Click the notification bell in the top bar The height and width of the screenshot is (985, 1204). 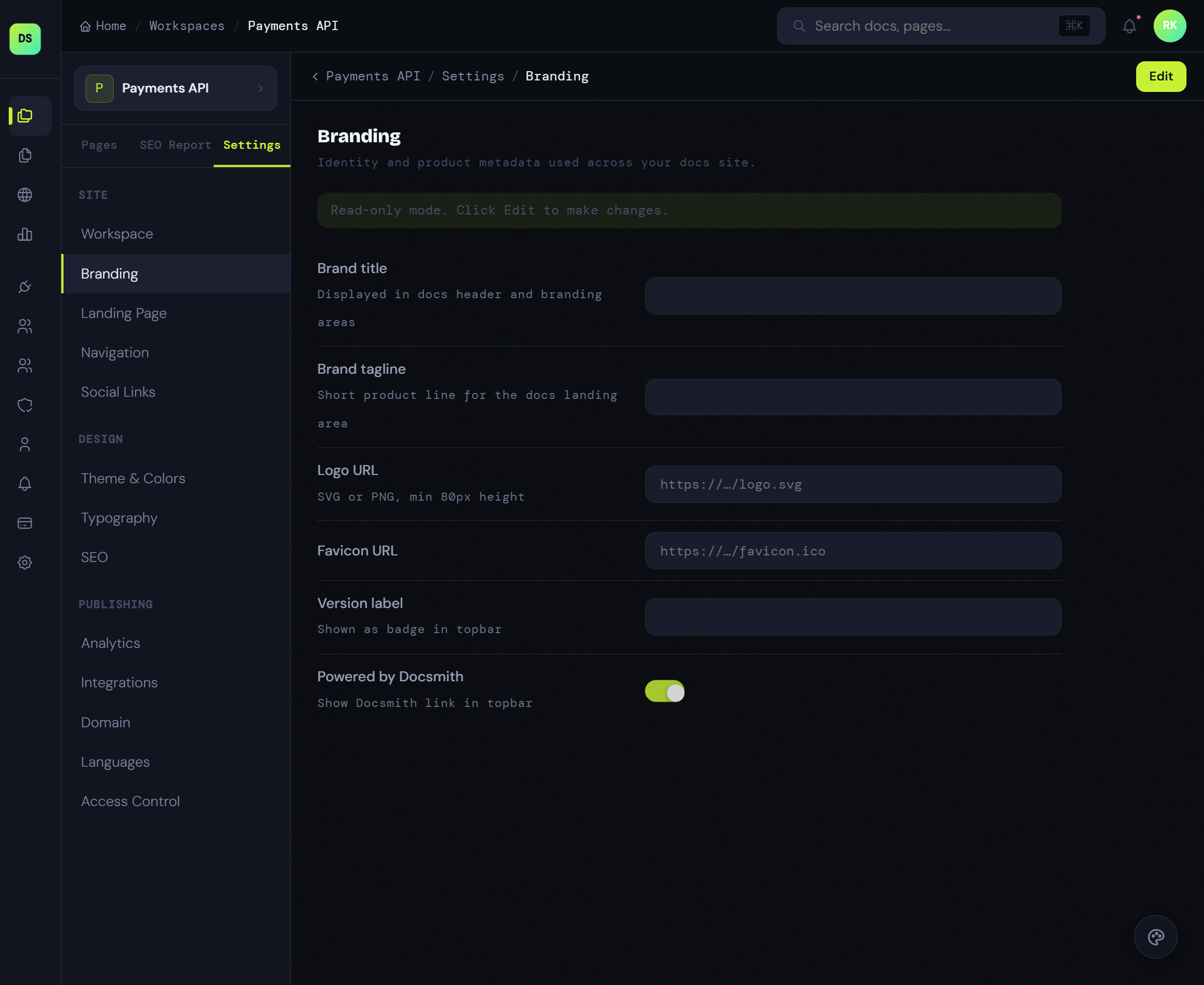(1130, 26)
